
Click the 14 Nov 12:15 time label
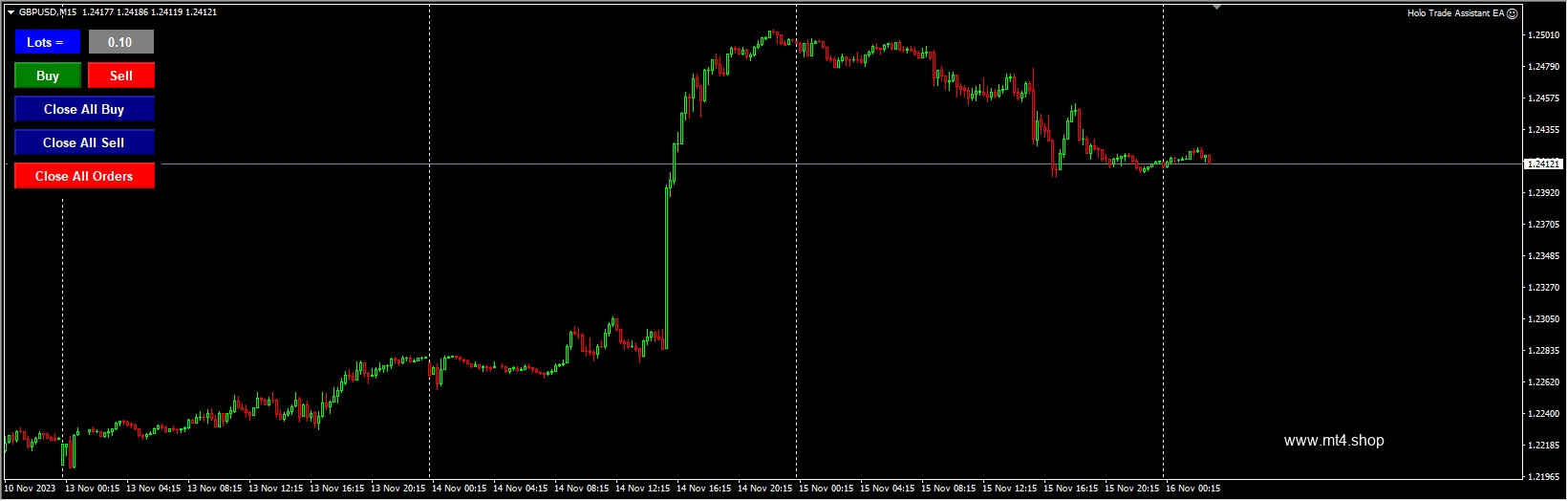tap(643, 489)
